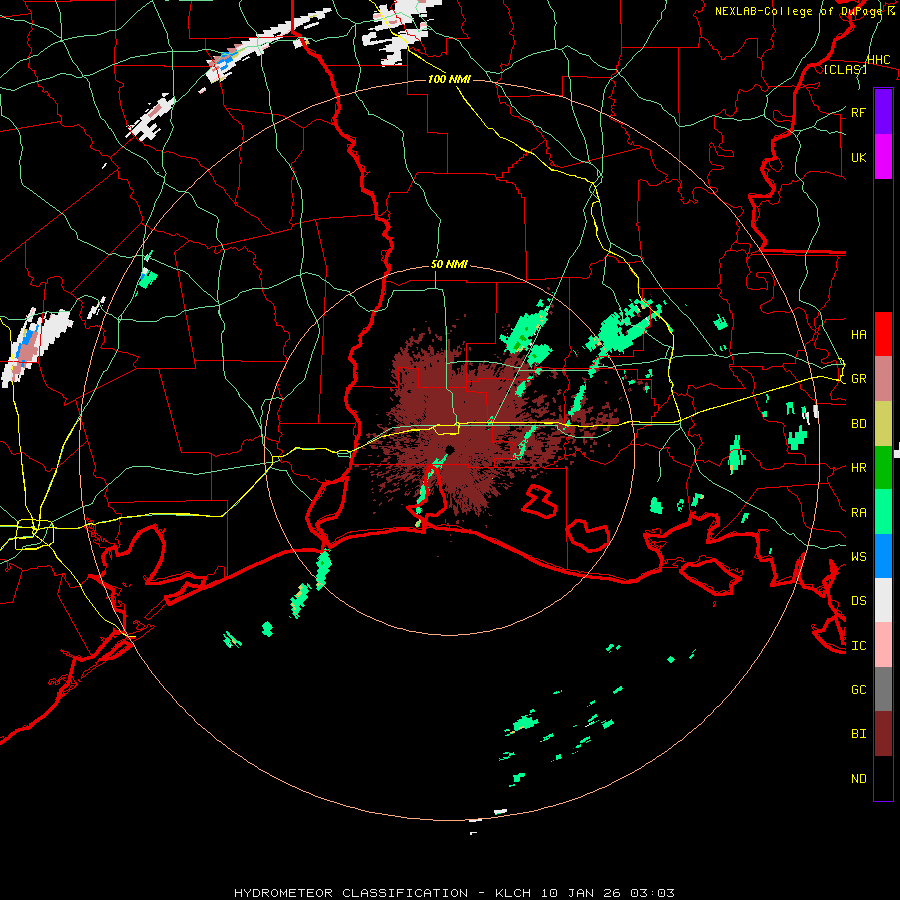Click the HHC product label

coord(878,60)
